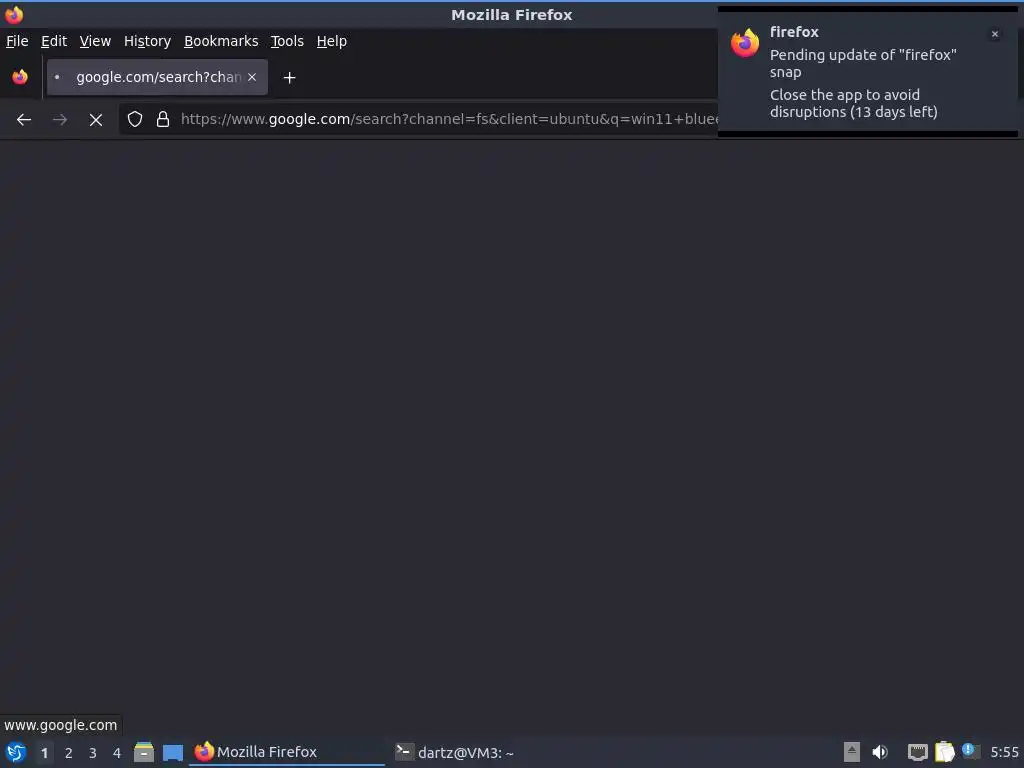
Task: Click the 5:55 clock
Action: (x=1004, y=752)
